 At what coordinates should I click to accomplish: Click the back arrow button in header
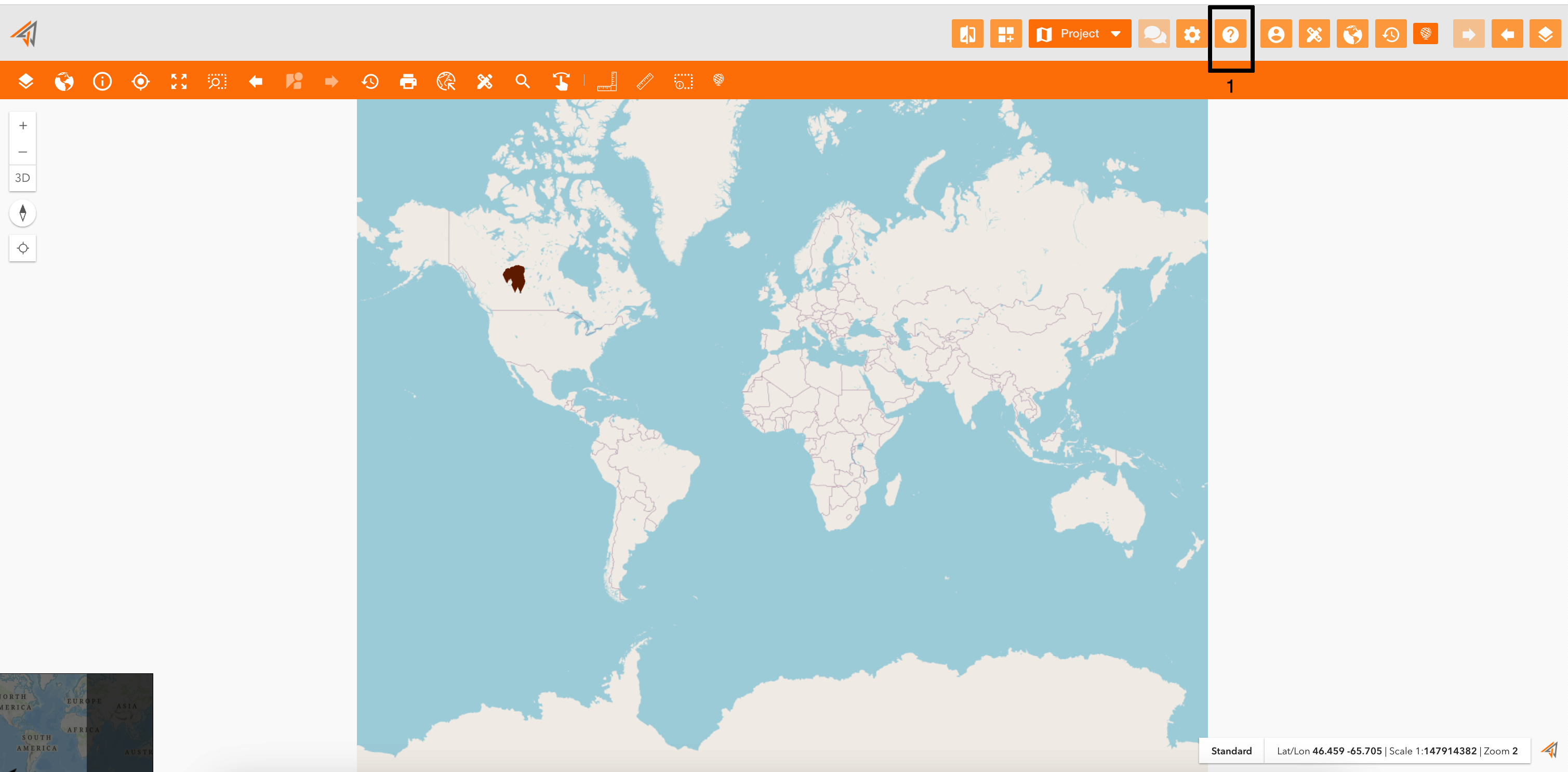coord(1507,34)
